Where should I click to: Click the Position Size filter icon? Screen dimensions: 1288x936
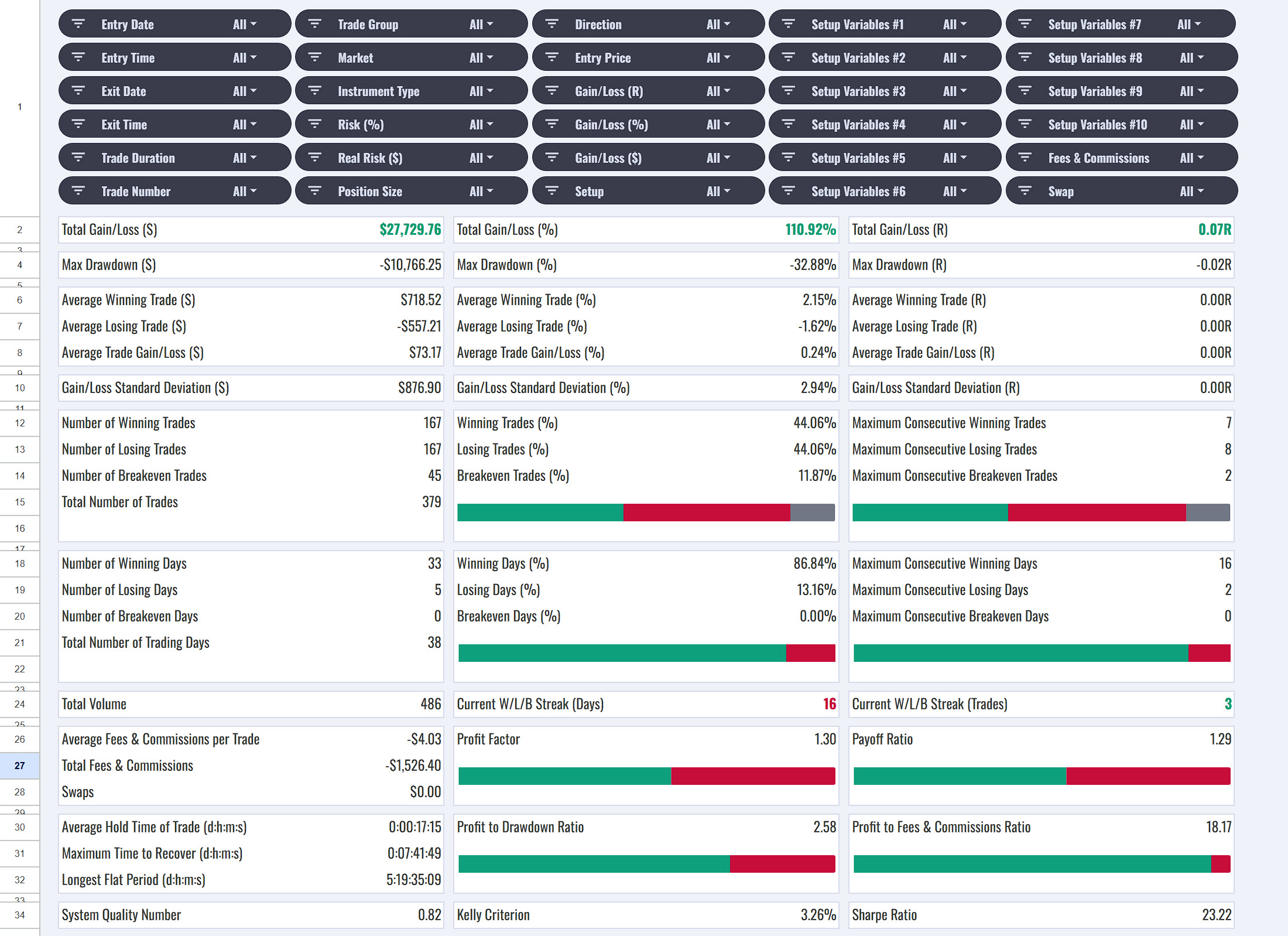(314, 191)
